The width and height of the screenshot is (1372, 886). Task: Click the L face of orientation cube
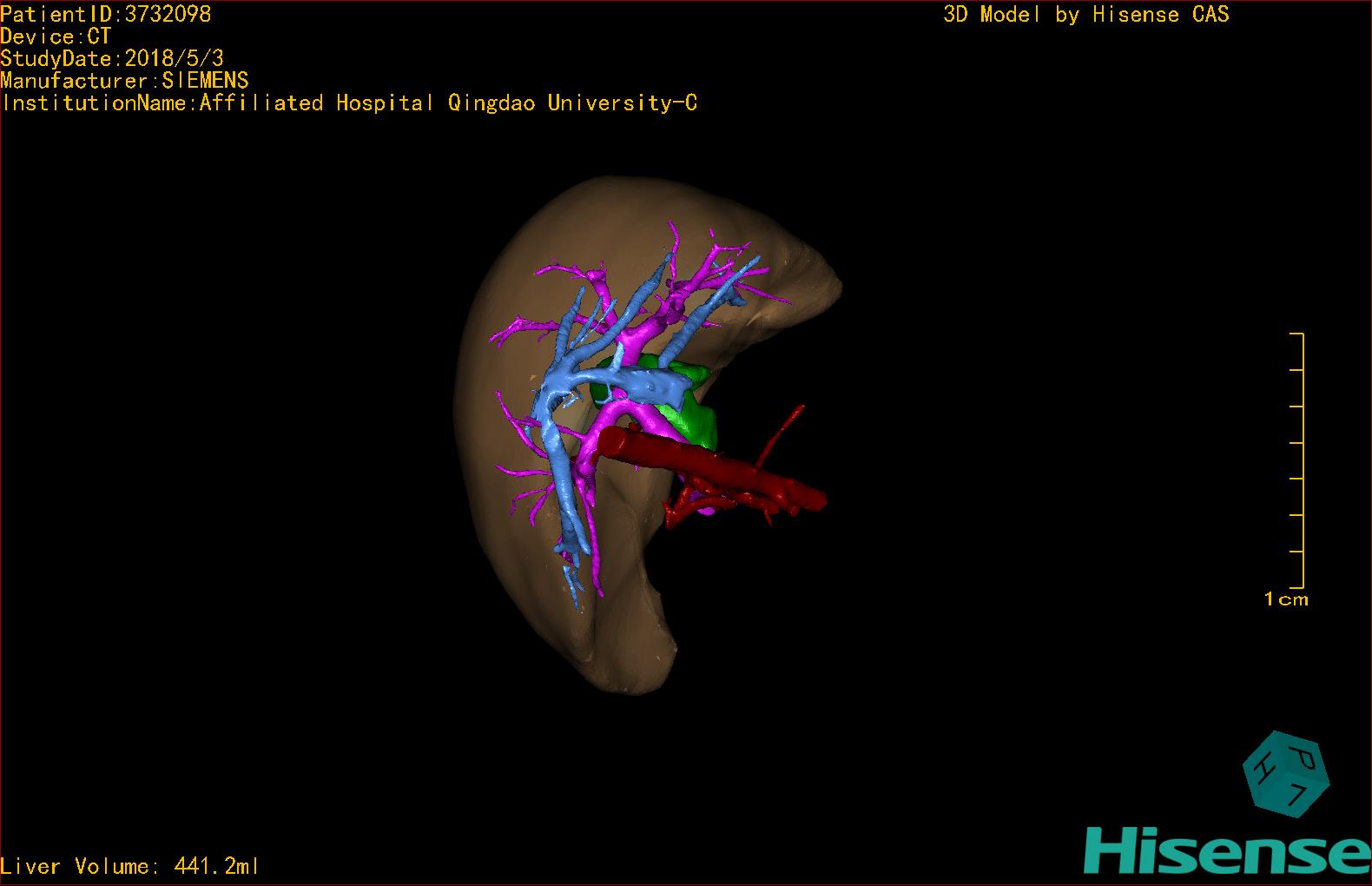pos(1299,793)
